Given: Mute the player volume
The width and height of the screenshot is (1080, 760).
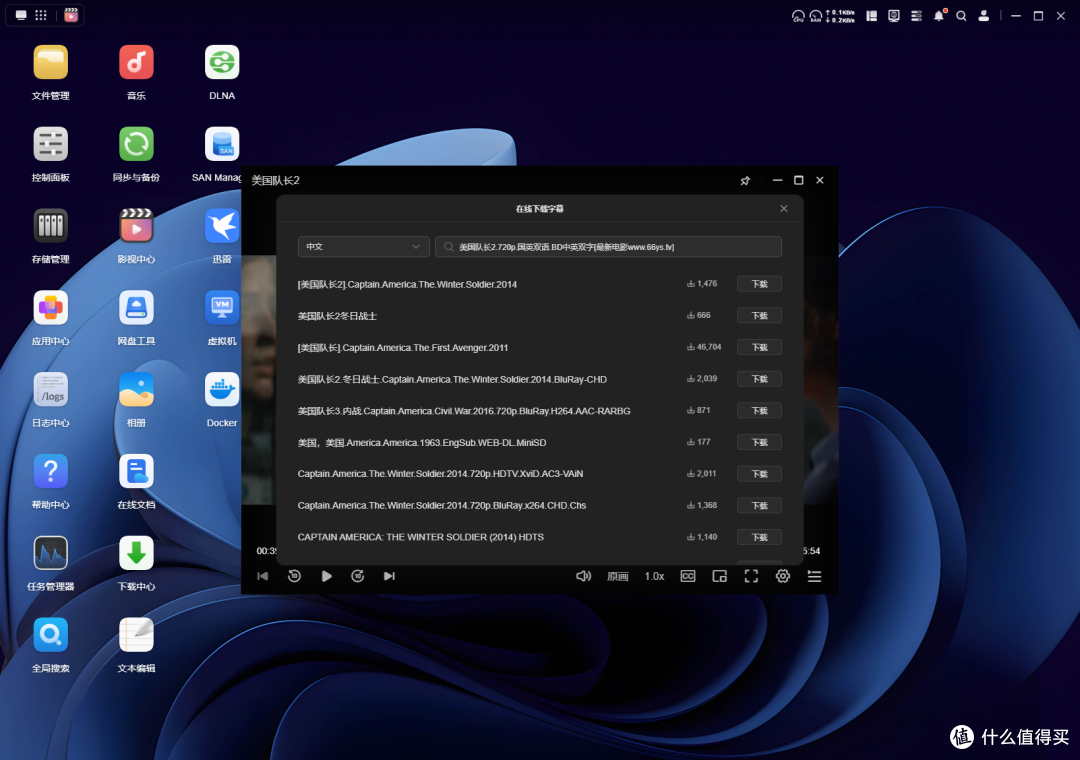Looking at the screenshot, I should [583, 576].
